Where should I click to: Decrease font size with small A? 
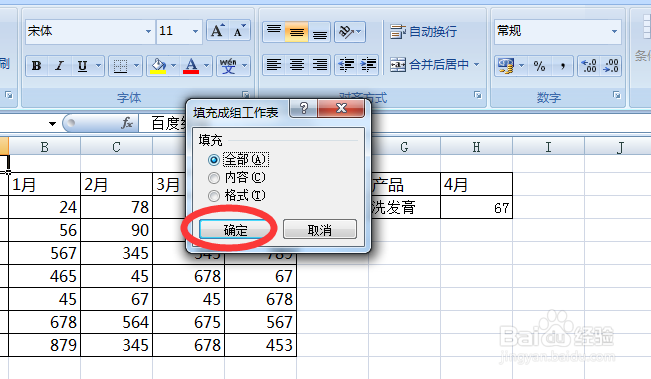[x=239, y=31]
